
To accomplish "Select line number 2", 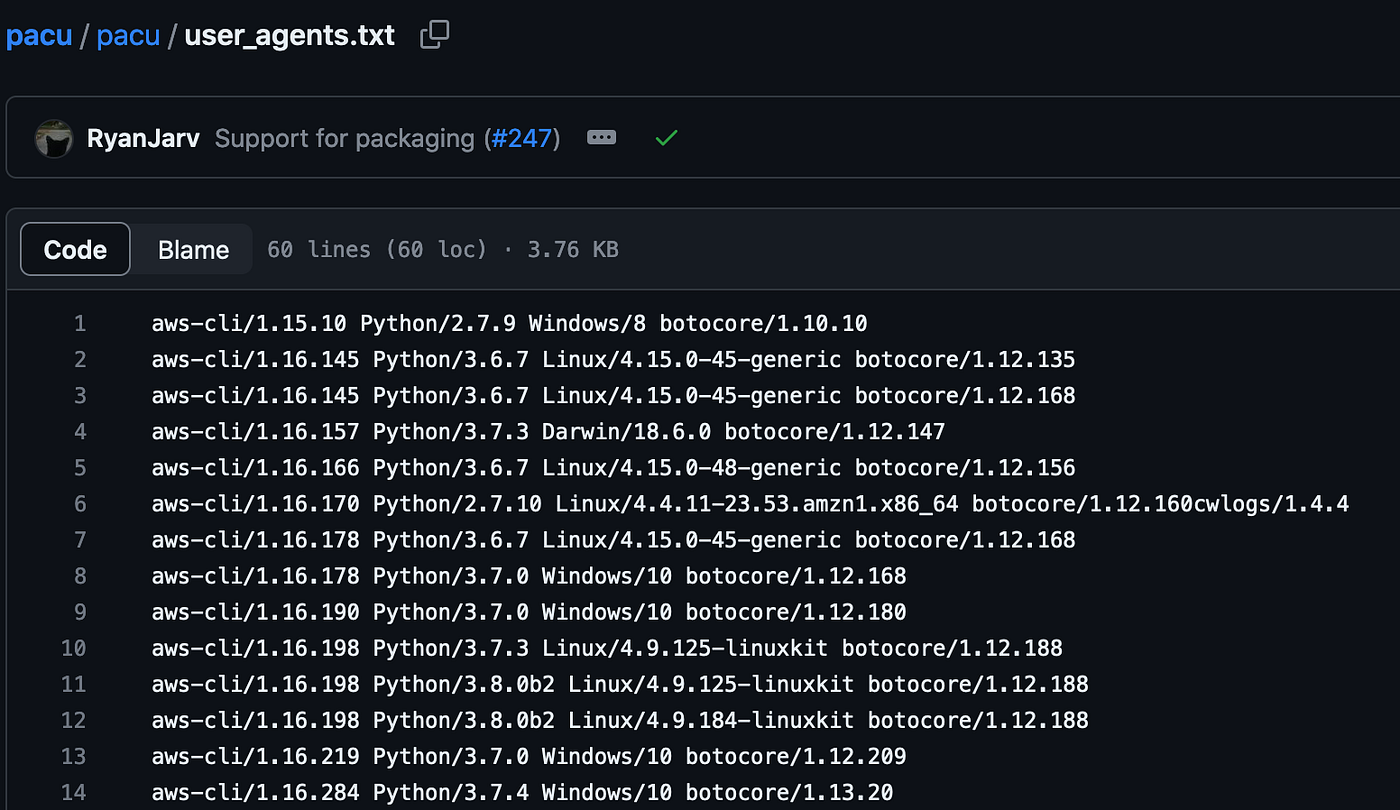I will click(79, 360).
